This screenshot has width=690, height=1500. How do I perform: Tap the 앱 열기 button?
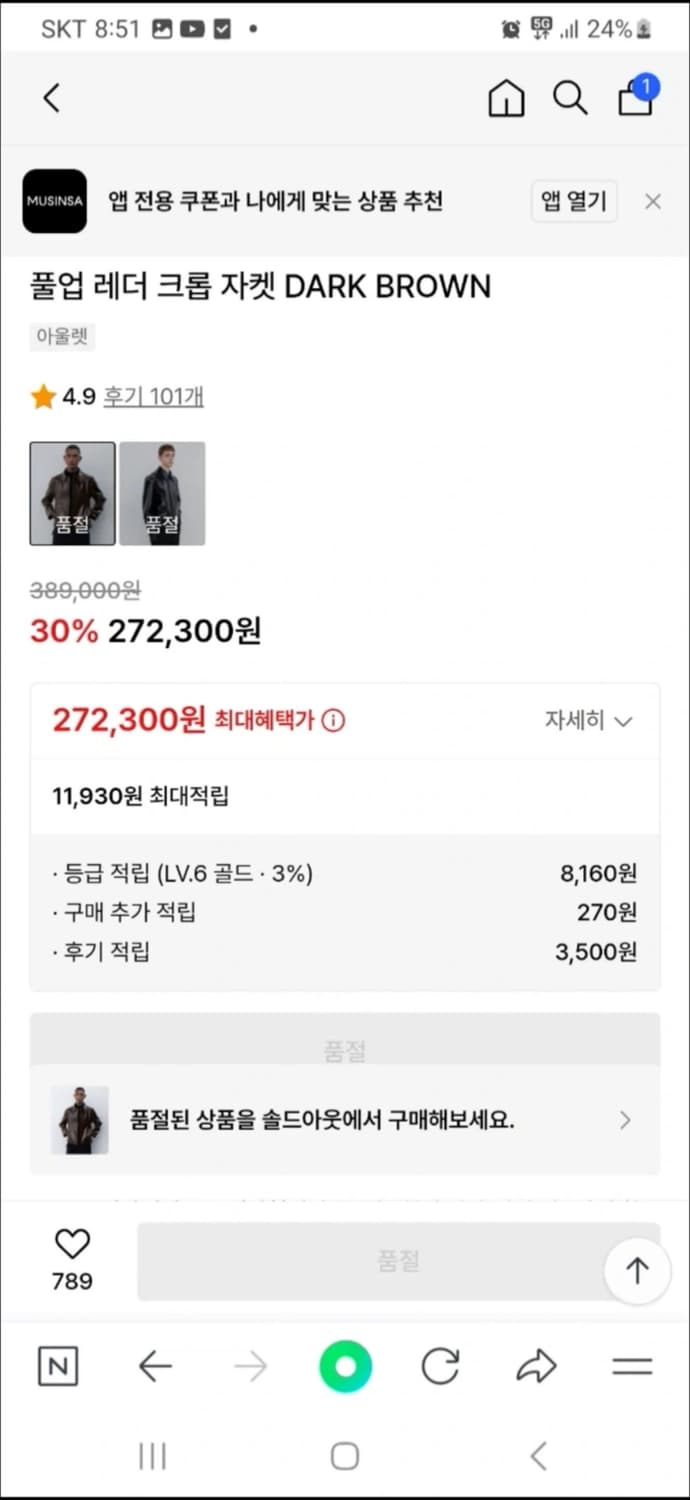click(x=574, y=200)
